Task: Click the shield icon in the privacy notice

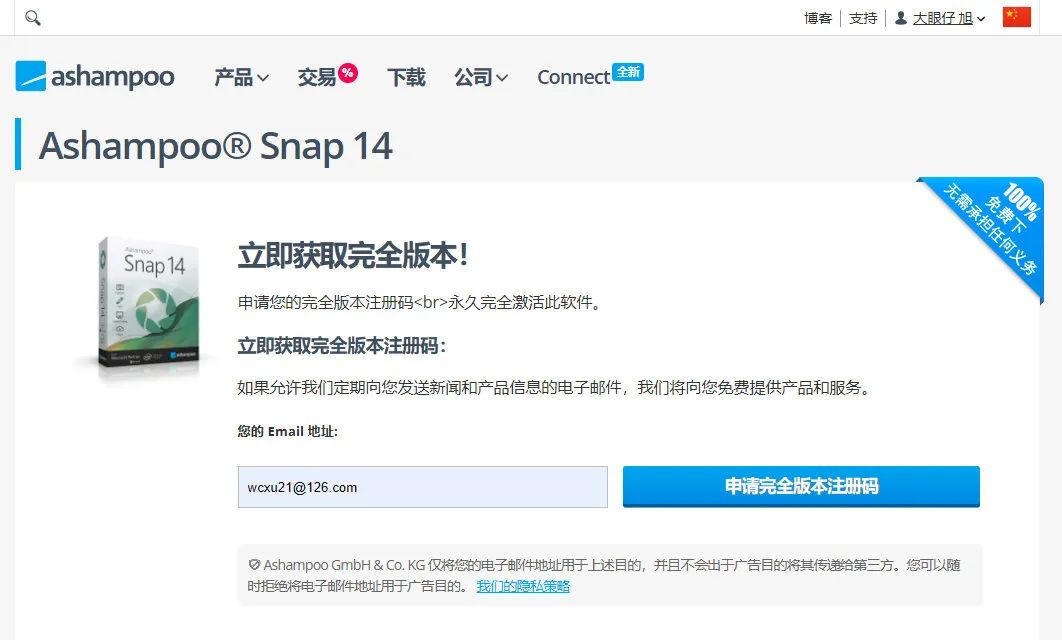Action: click(x=255, y=564)
